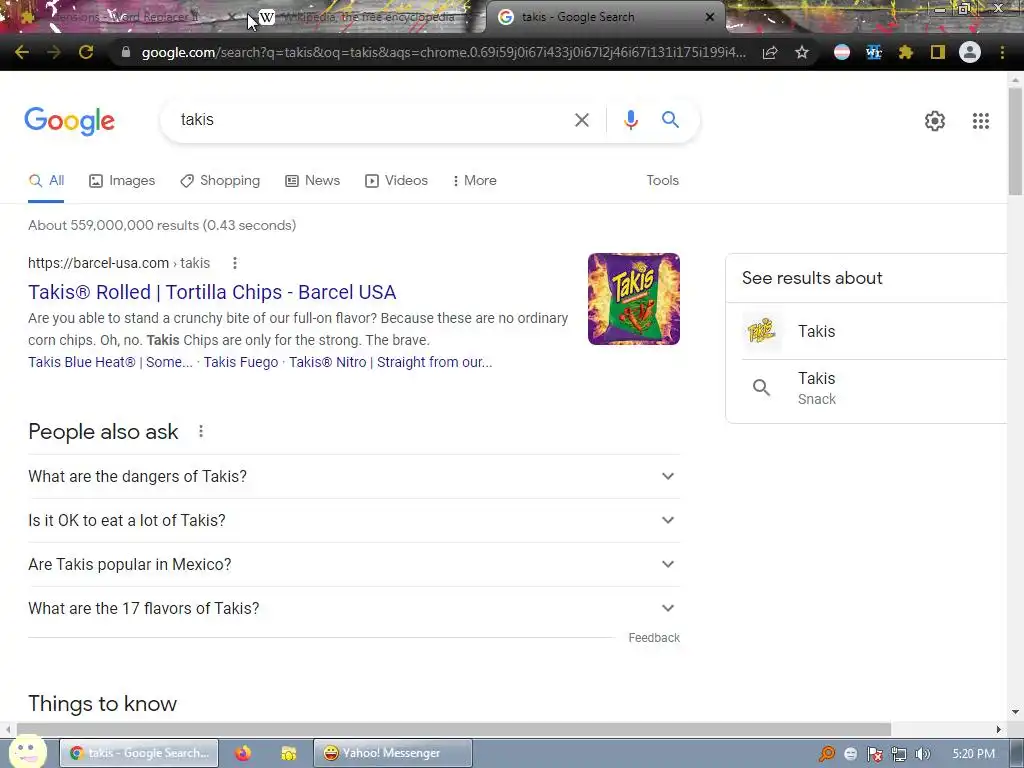Click the Feedback link
The width and height of the screenshot is (1024, 768).
point(654,637)
